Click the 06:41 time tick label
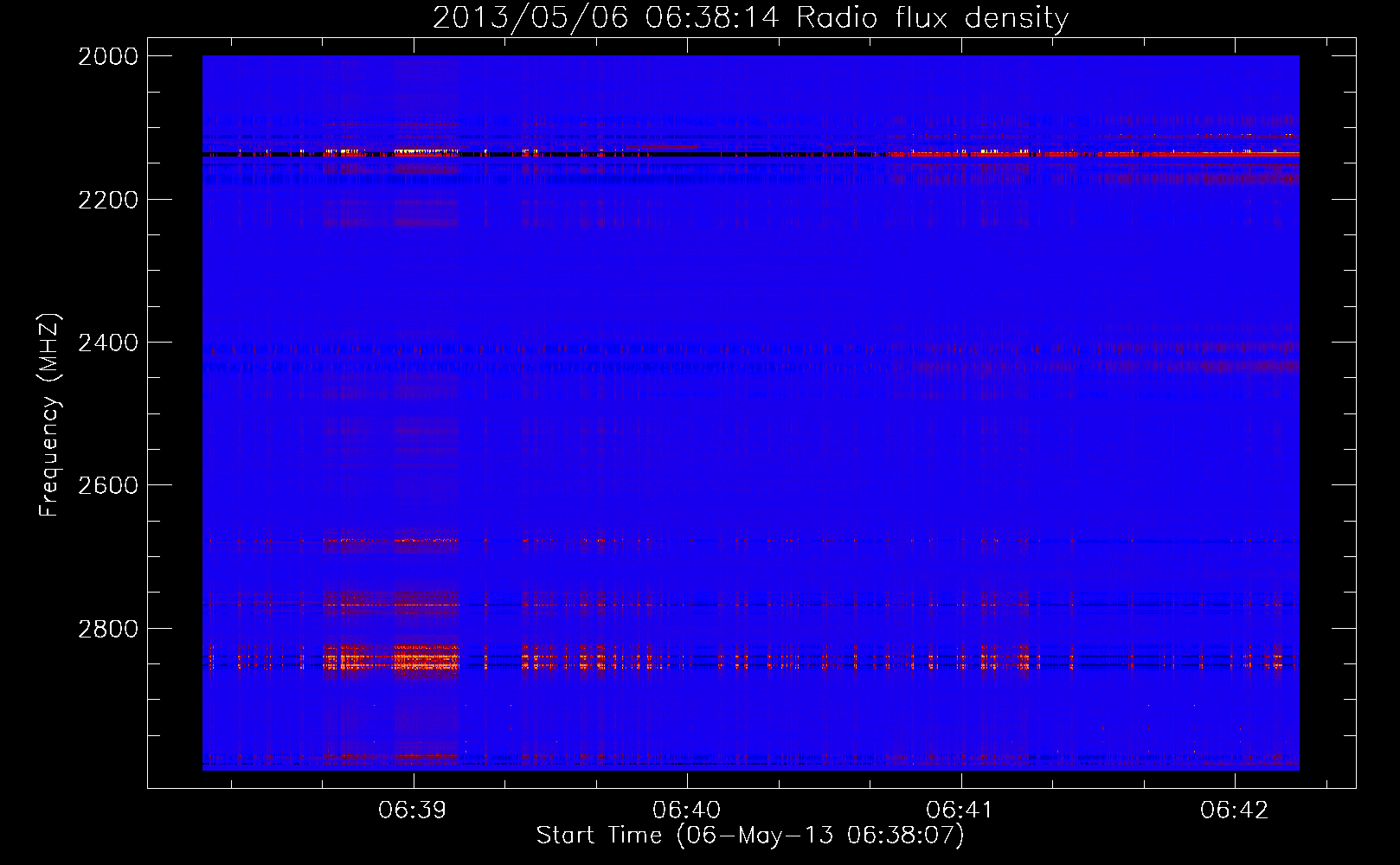The image size is (1400, 865). (x=960, y=810)
